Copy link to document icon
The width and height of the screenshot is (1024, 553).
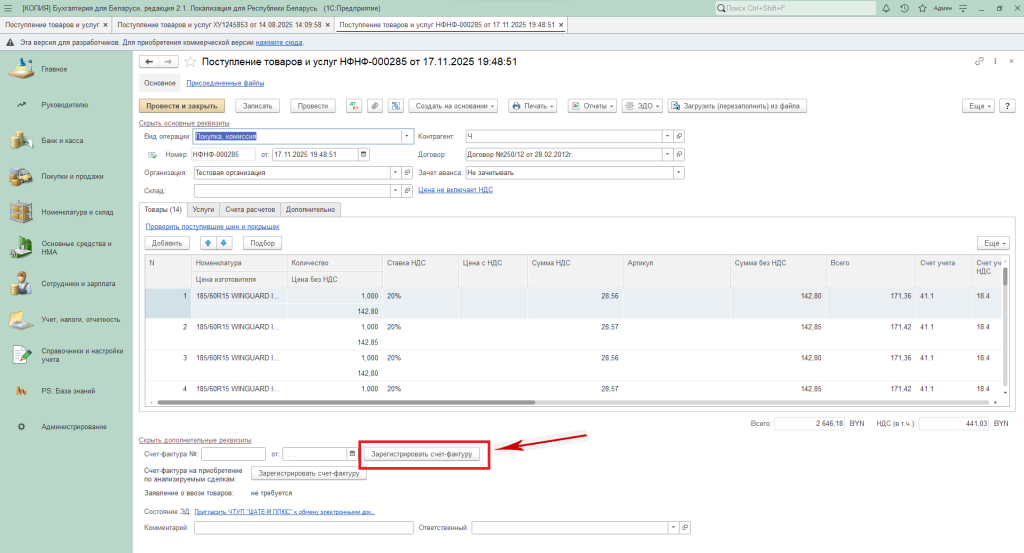pyautogui.click(x=979, y=62)
